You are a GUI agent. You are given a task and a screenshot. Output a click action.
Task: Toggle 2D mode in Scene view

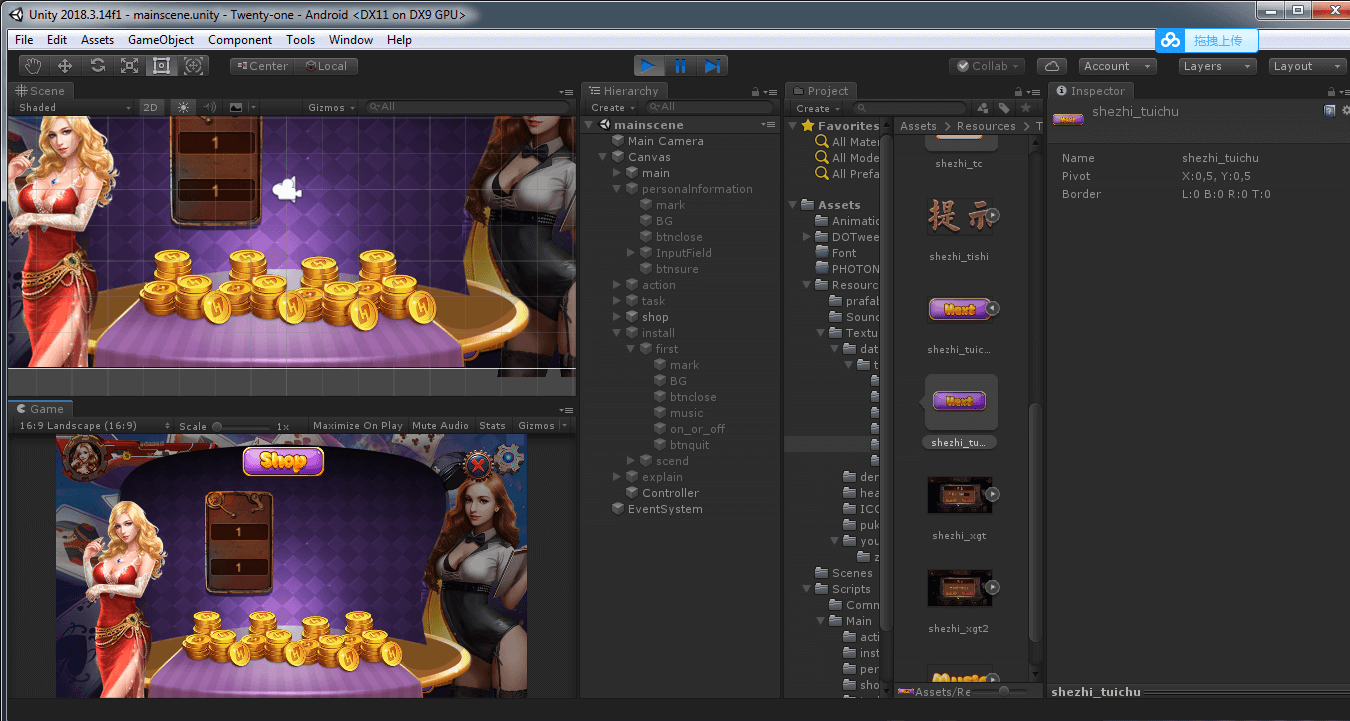click(x=151, y=107)
